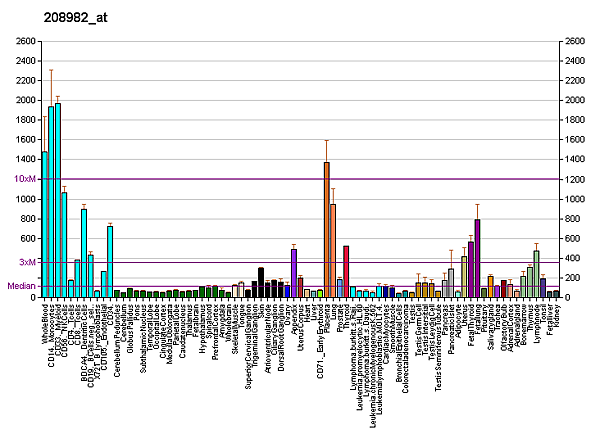Select the purple Ovary bar
Screen dimensions: 600x434
[294, 273]
